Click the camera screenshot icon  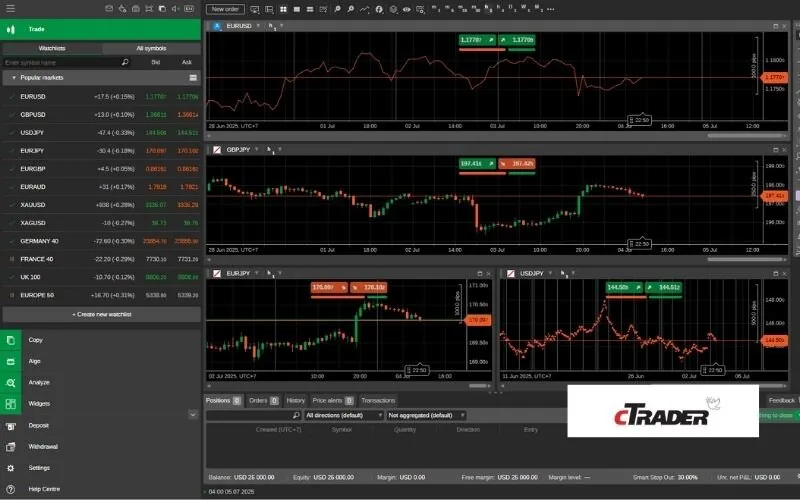(x=136, y=9)
